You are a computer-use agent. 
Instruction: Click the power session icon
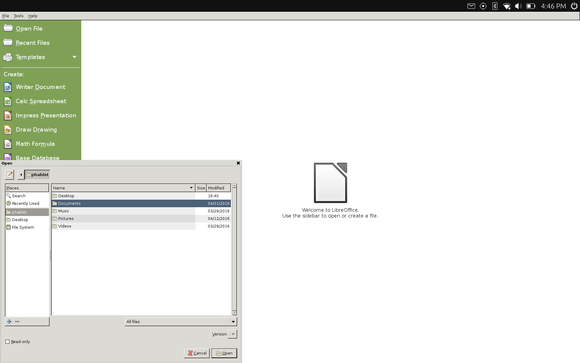pos(574,6)
